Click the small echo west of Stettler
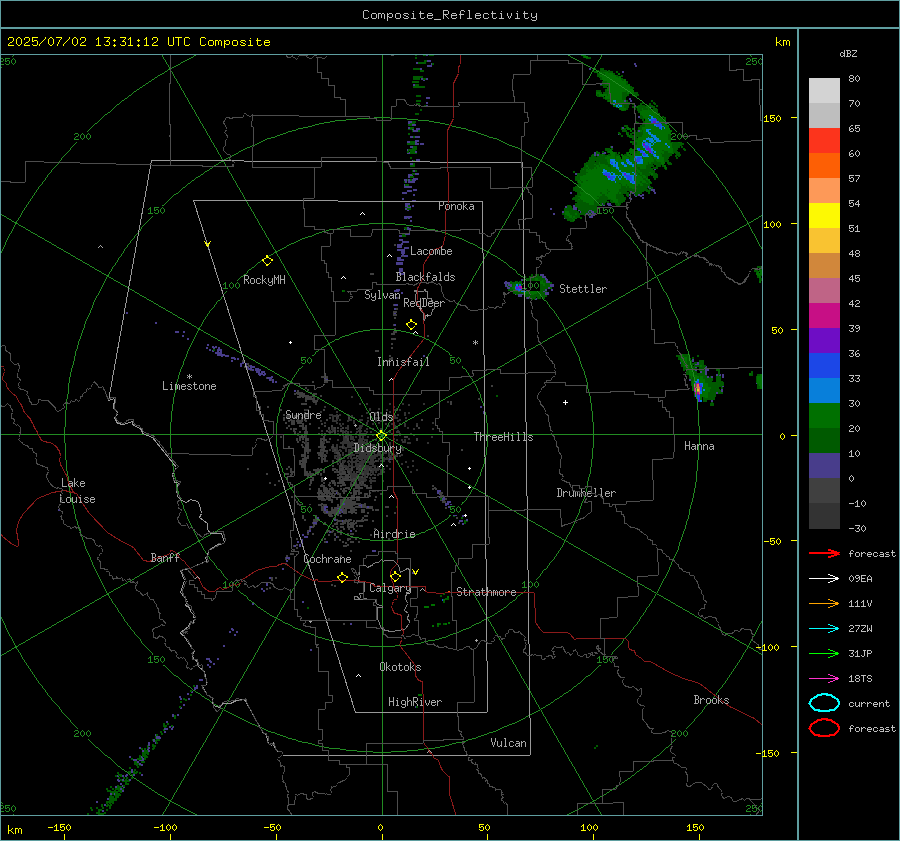The width and height of the screenshot is (900, 841). click(x=527, y=286)
